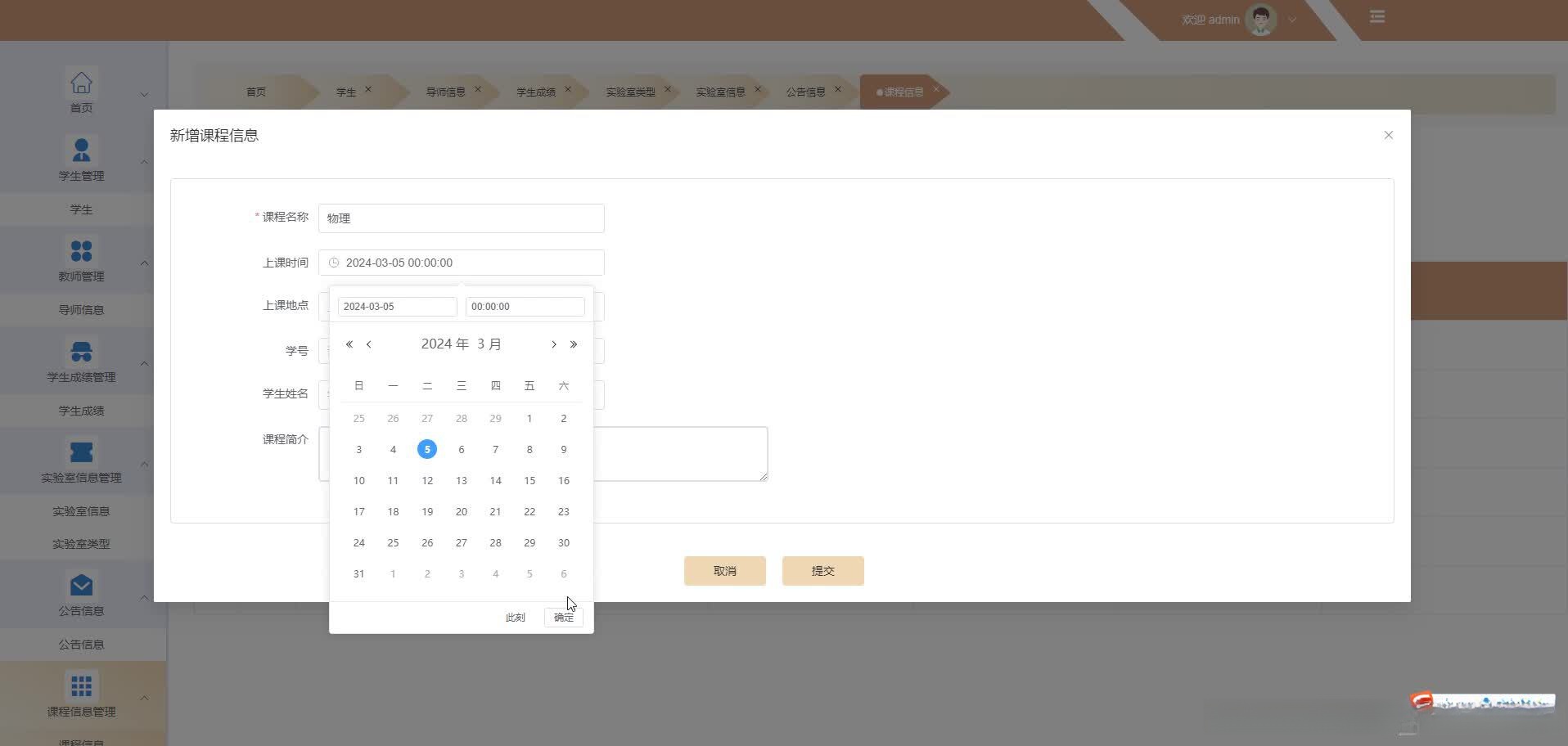Click the 提交 button
The width and height of the screenshot is (1568, 746).
[823, 571]
